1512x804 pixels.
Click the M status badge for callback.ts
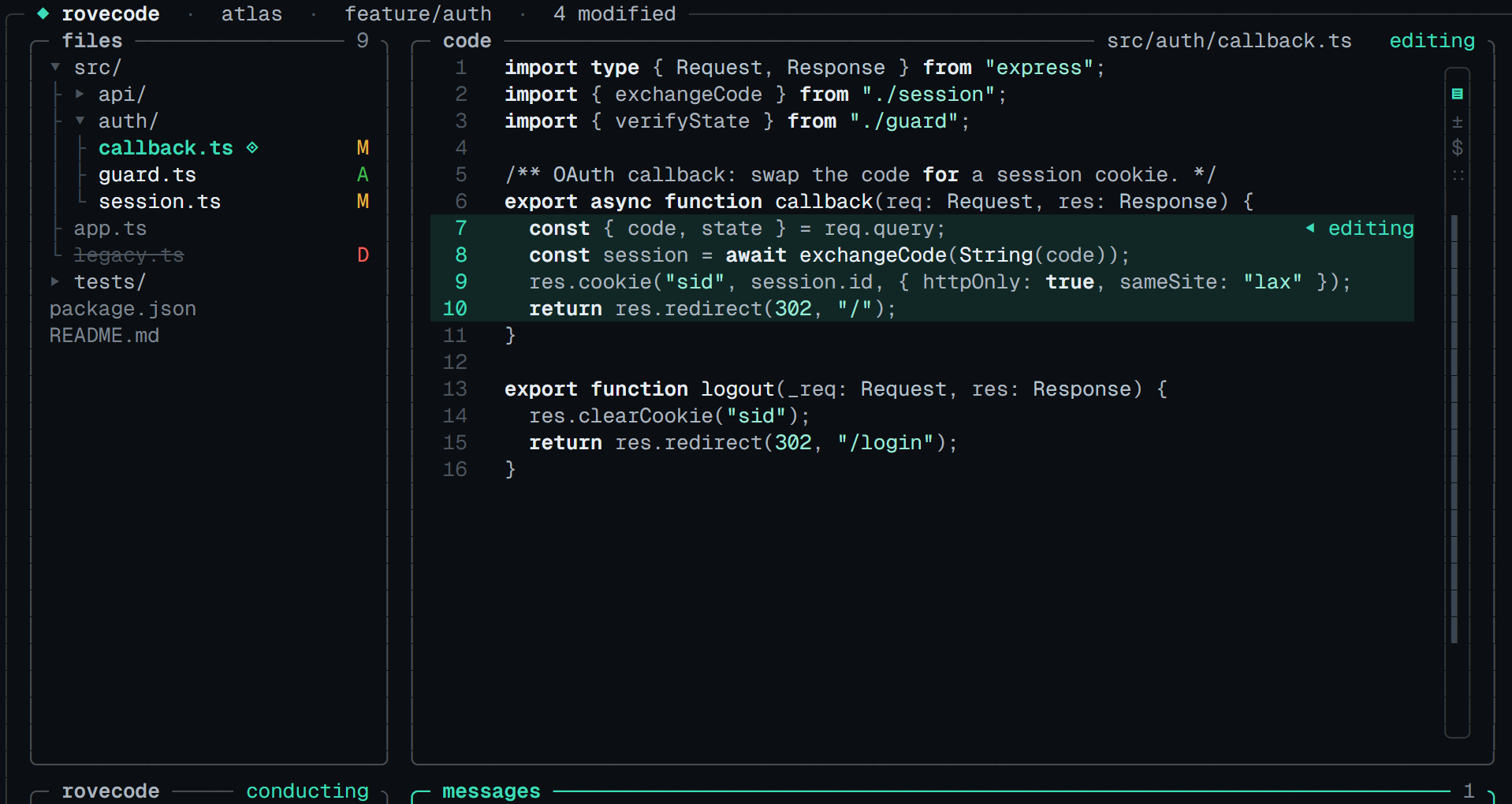click(363, 147)
